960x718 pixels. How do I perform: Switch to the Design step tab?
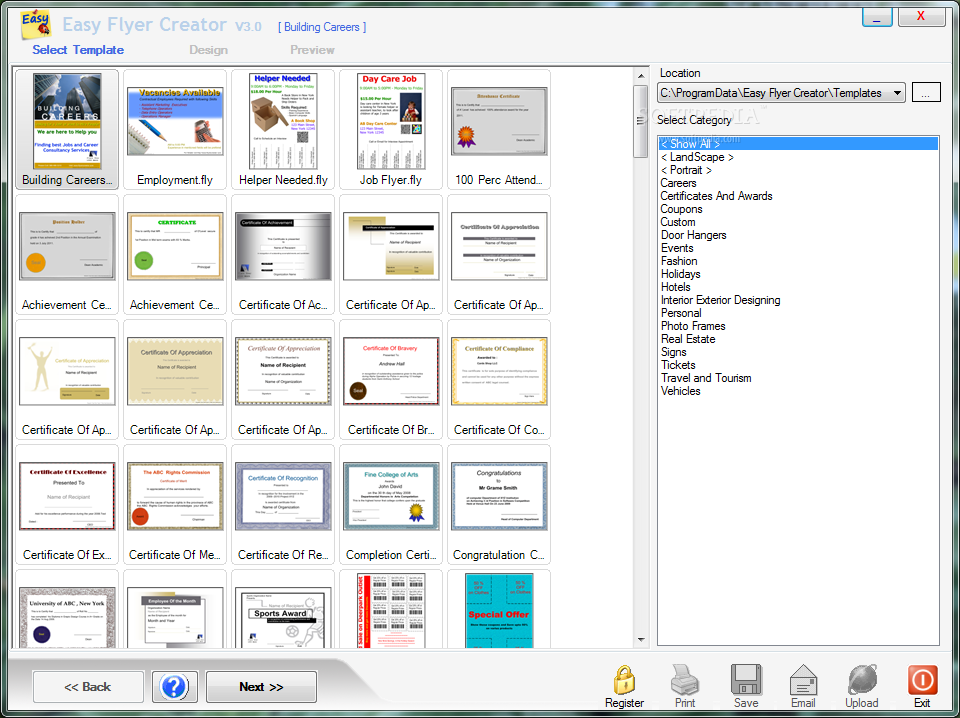click(x=208, y=50)
